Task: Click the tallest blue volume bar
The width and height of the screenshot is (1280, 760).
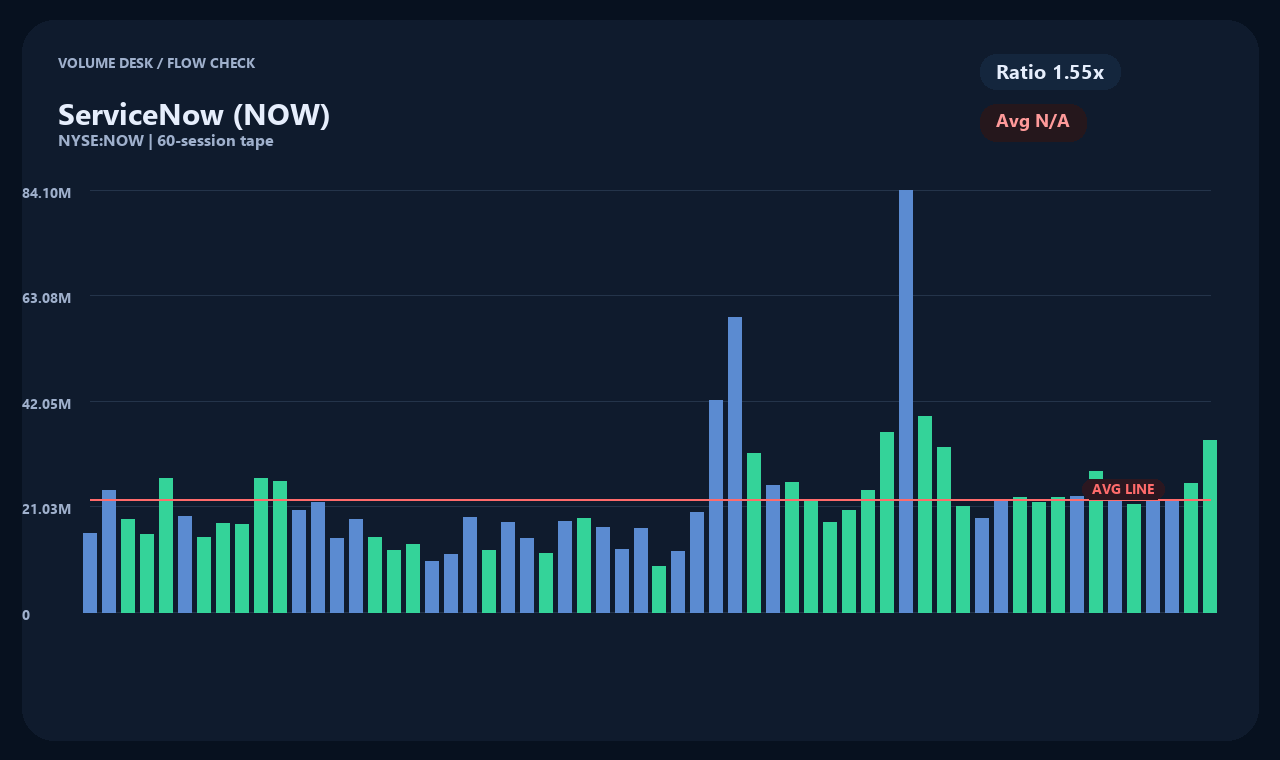Action: pos(906,401)
